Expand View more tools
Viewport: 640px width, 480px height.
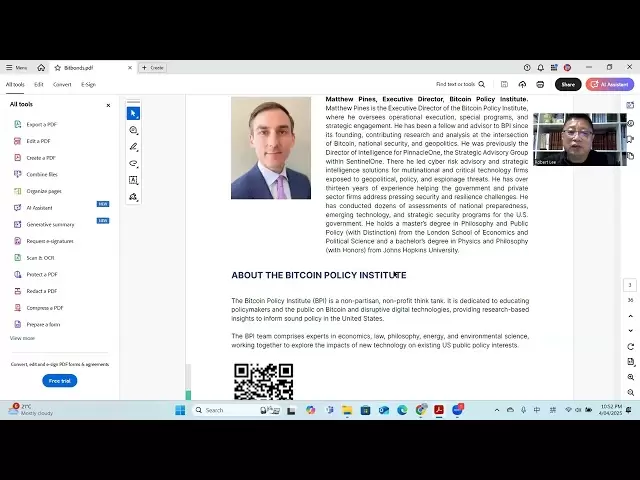pyautogui.click(x=22, y=338)
